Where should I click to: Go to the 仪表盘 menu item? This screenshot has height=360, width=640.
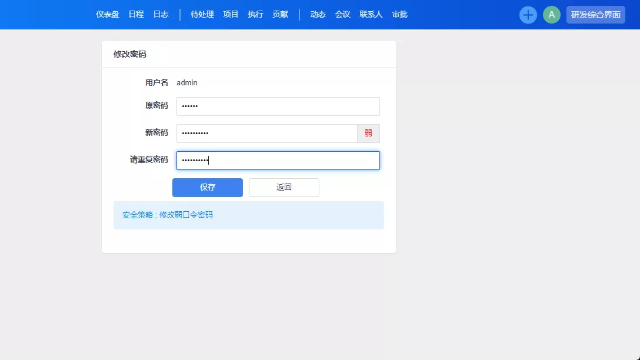107,15
